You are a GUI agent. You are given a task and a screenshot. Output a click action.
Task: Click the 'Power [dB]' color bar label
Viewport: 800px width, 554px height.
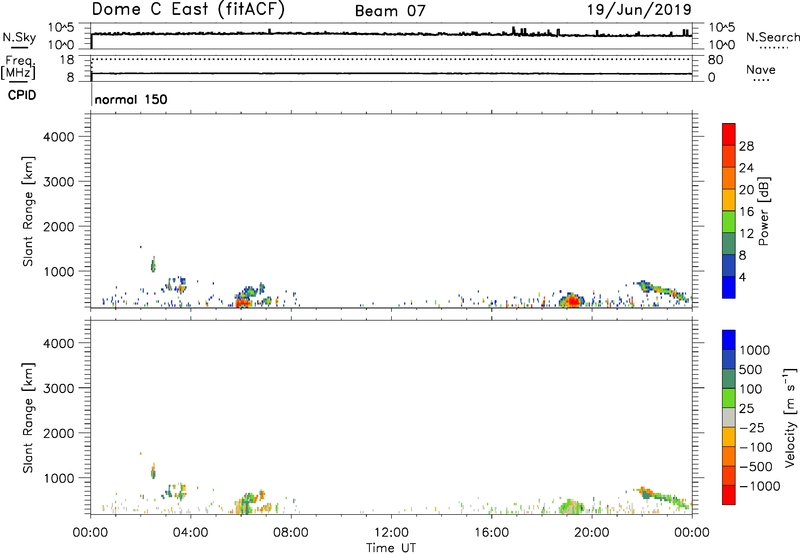[x=763, y=211]
